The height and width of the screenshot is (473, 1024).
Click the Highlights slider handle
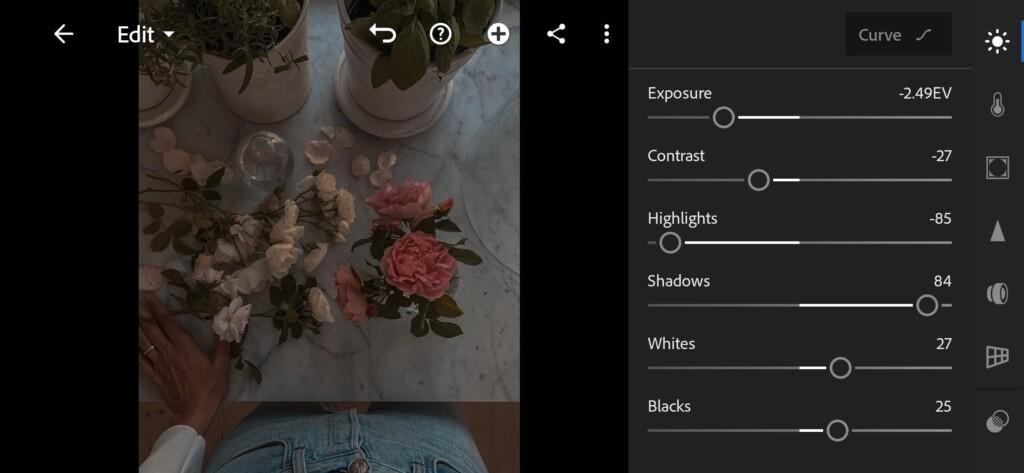[x=670, y=243]
